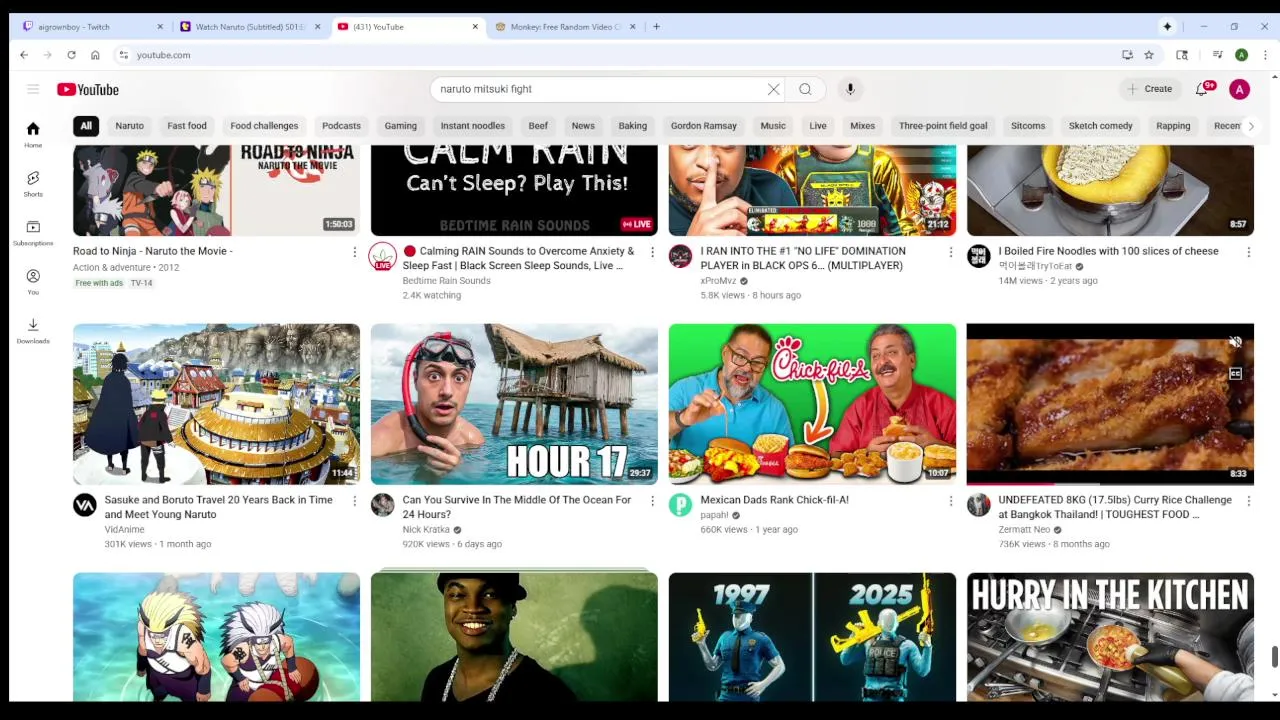Open Mexican Dads Rank Chick-fil-A title
Screen dimensions: 1280x720
[774, 500]
